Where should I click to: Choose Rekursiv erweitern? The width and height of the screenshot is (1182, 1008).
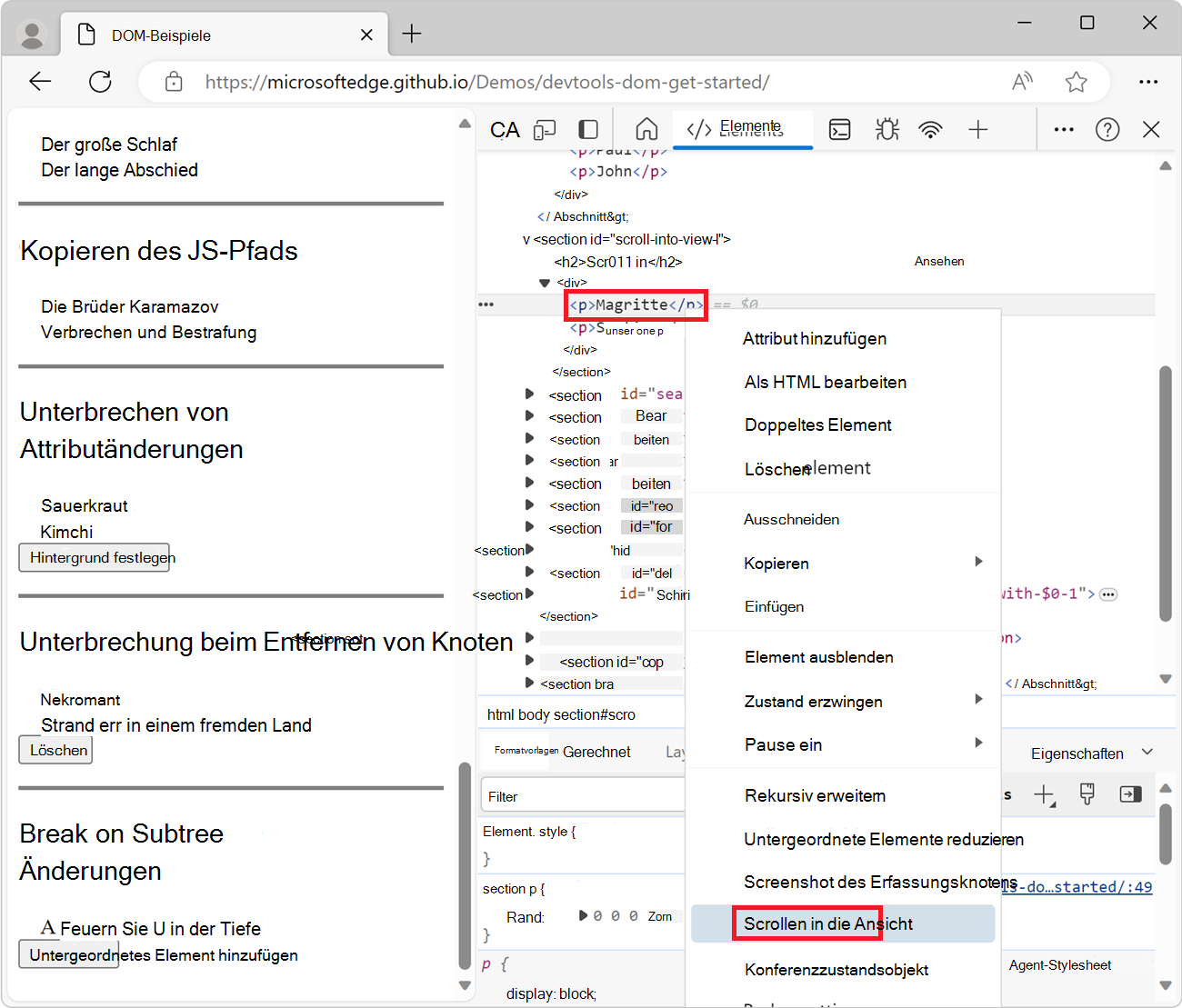[816, 795]
